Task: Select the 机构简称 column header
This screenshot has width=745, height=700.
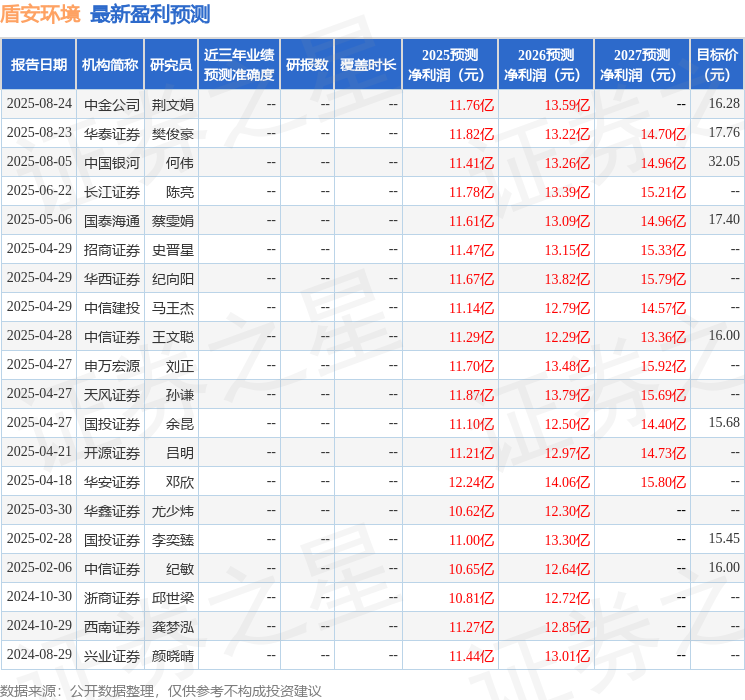Action: point(110,65)
